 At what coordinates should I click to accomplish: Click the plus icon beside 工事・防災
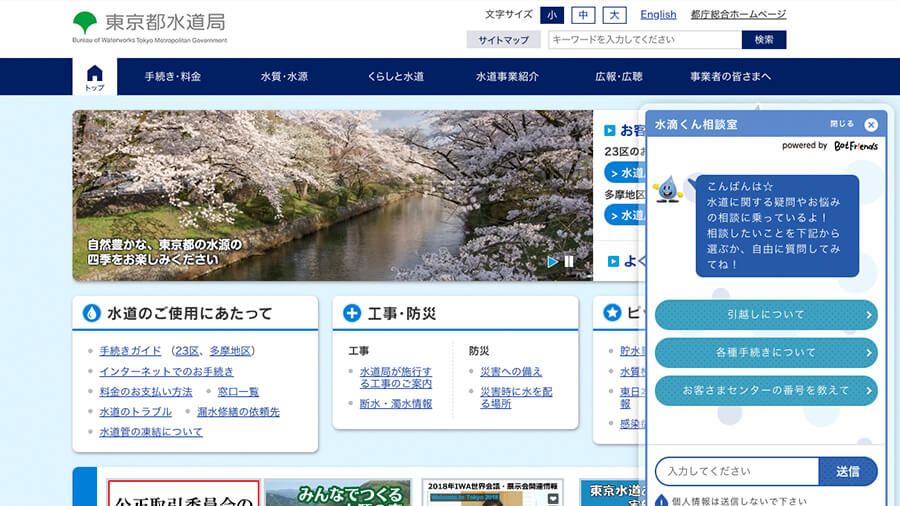coord(352,313)
